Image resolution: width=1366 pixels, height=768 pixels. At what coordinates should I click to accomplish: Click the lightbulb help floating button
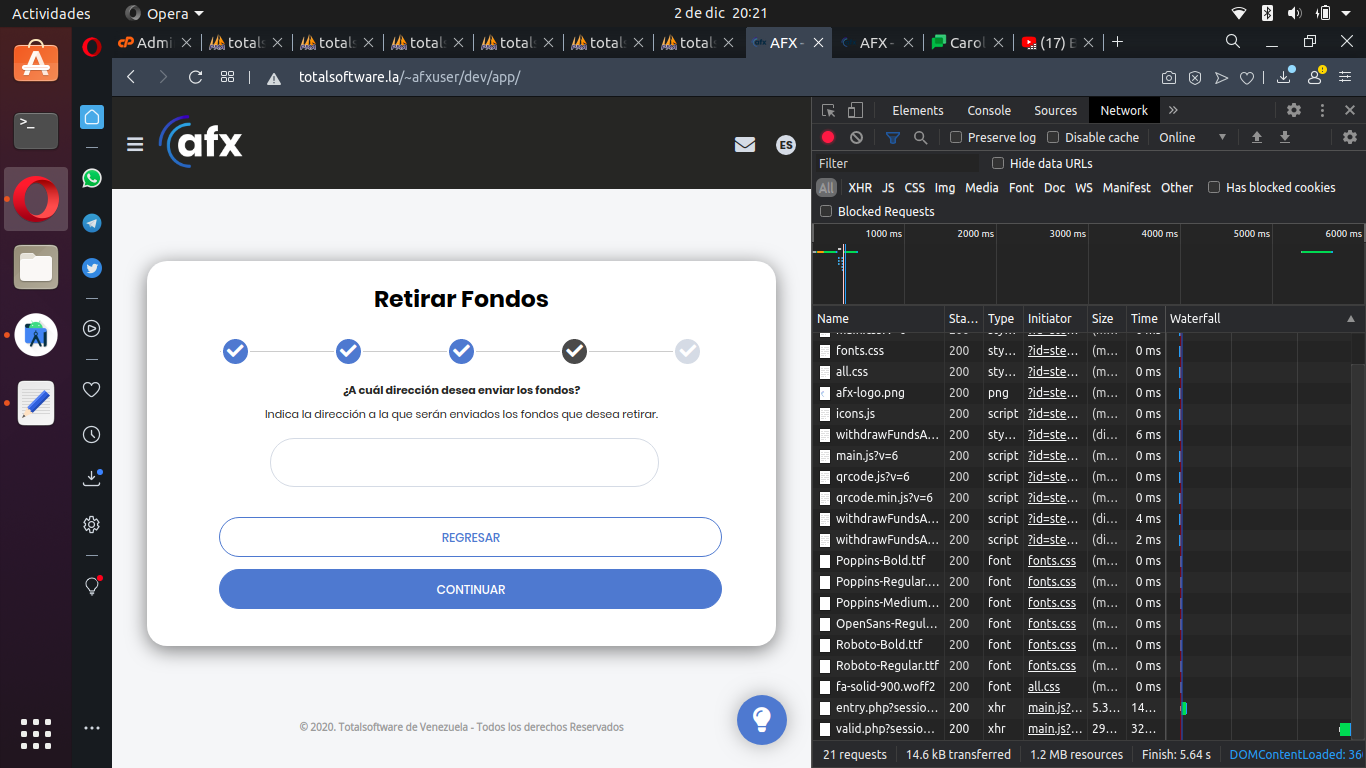[x=761, y=719]
